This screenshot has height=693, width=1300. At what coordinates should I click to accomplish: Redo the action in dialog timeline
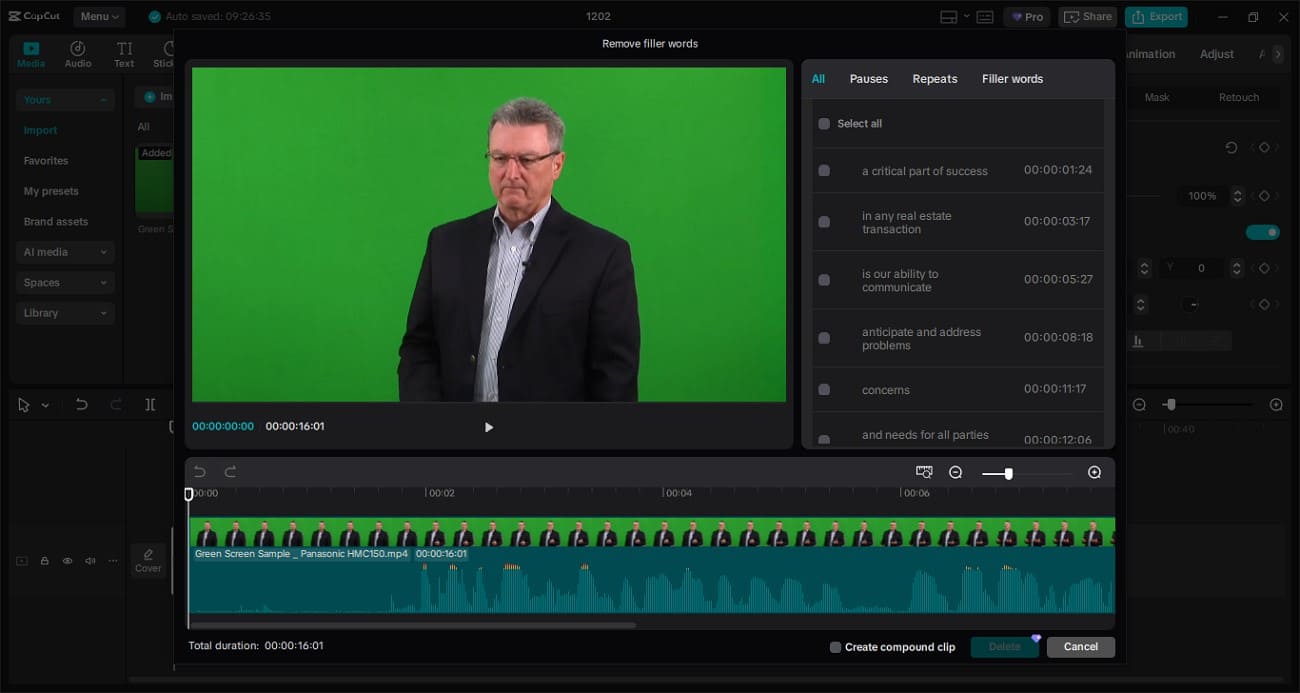coord(230,472)
